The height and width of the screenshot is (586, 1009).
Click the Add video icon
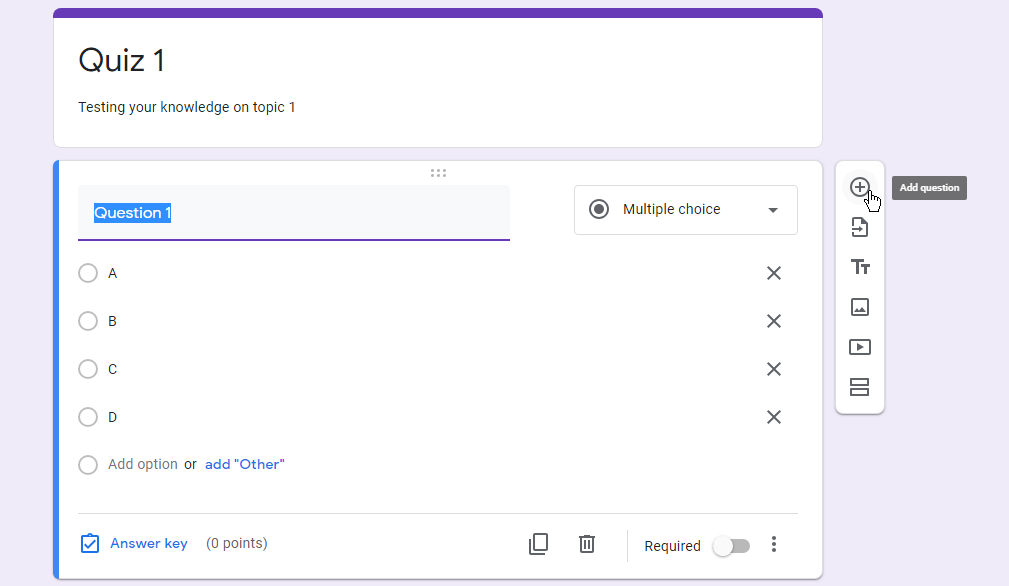click(x=860, y=347)
